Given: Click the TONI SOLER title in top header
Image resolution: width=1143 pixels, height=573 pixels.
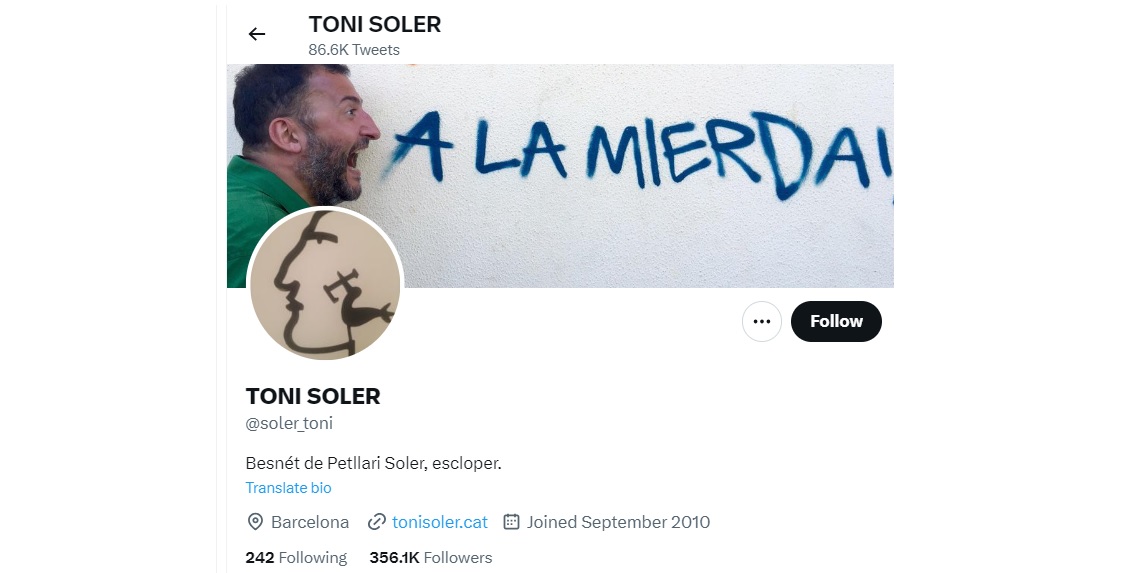Looking at the screenshot, I should [x=375, y=24].
